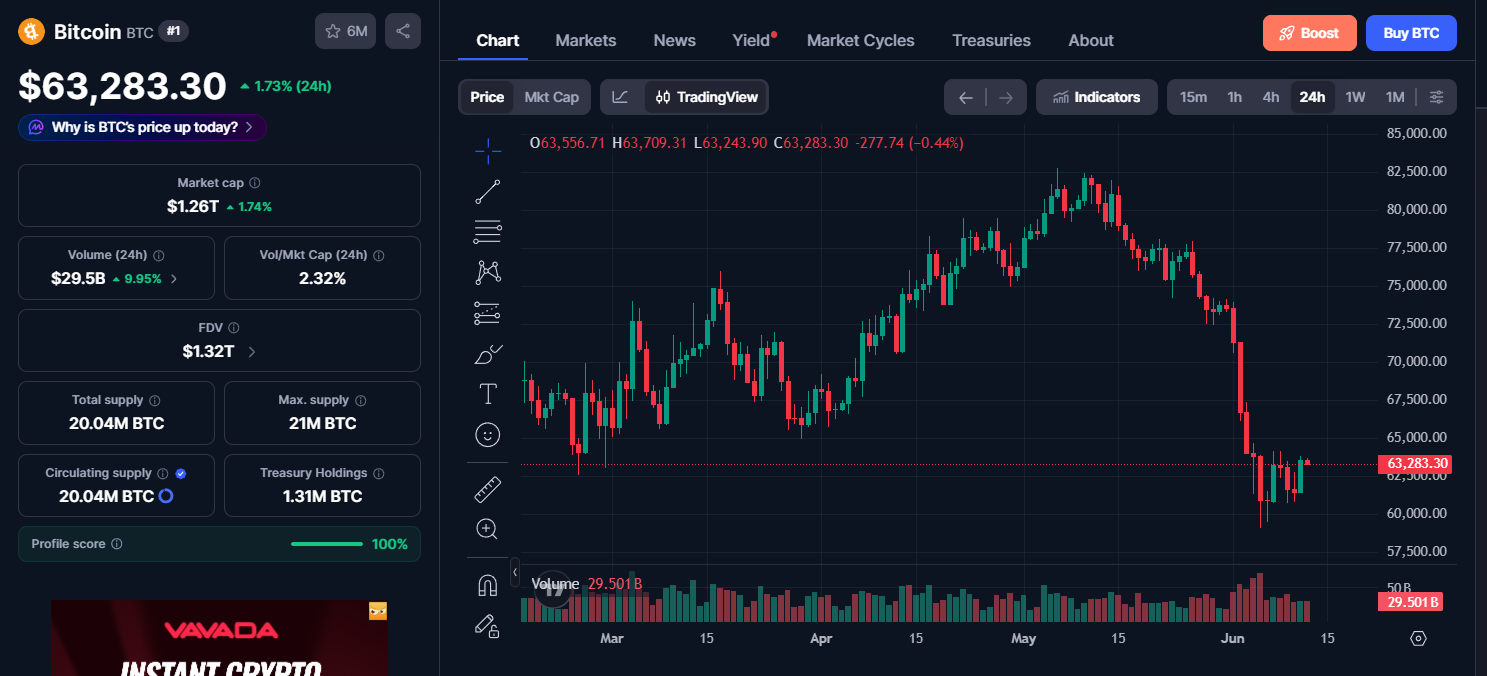1487x676 pixels.
Task: Select the crosshair cursor tool
Action: click(488, 150)
